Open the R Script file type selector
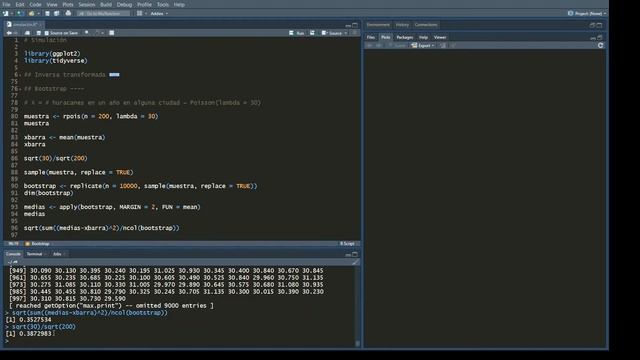This screenshot has height=360, width=640. click(349, 244)
